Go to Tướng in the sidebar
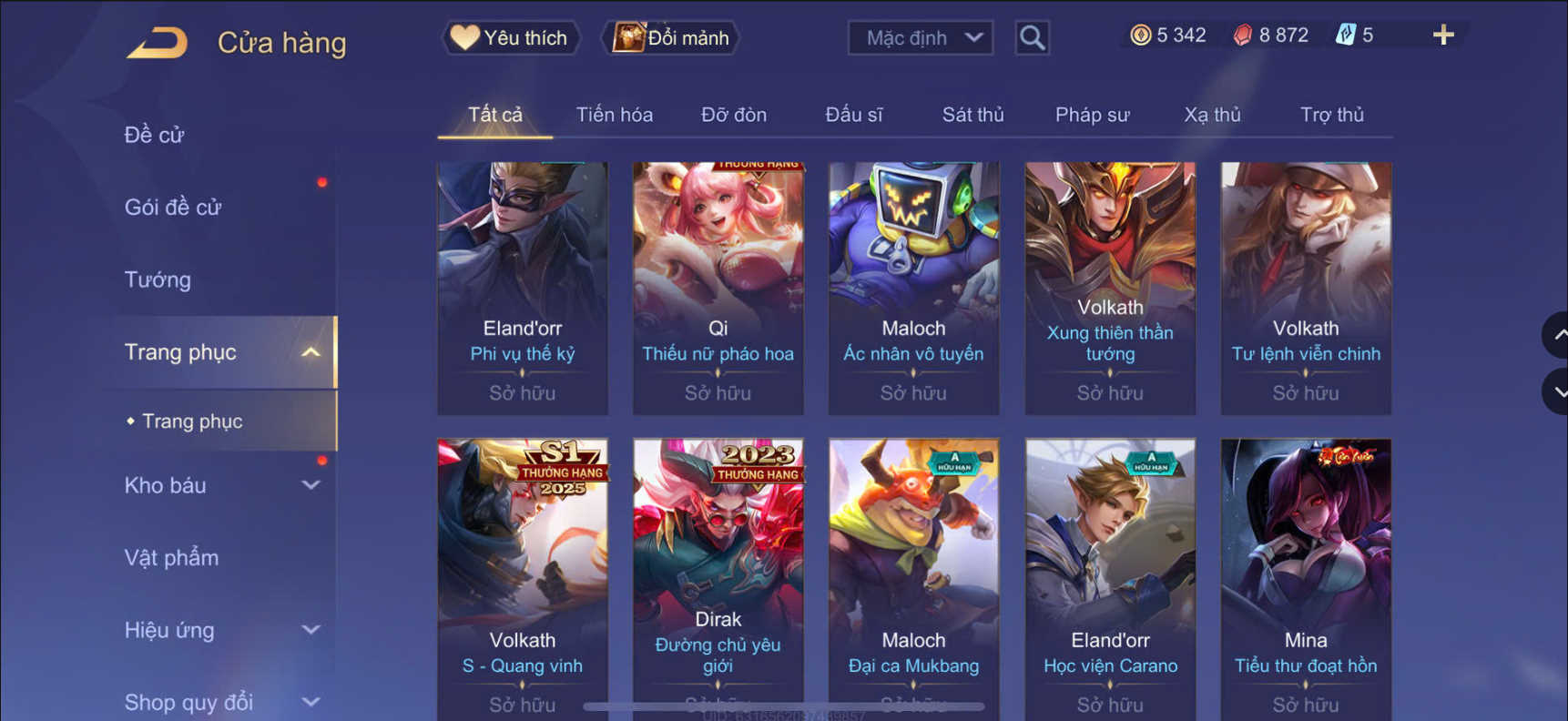The height and width of the screenshot is (721, 1568). [158, 279]
